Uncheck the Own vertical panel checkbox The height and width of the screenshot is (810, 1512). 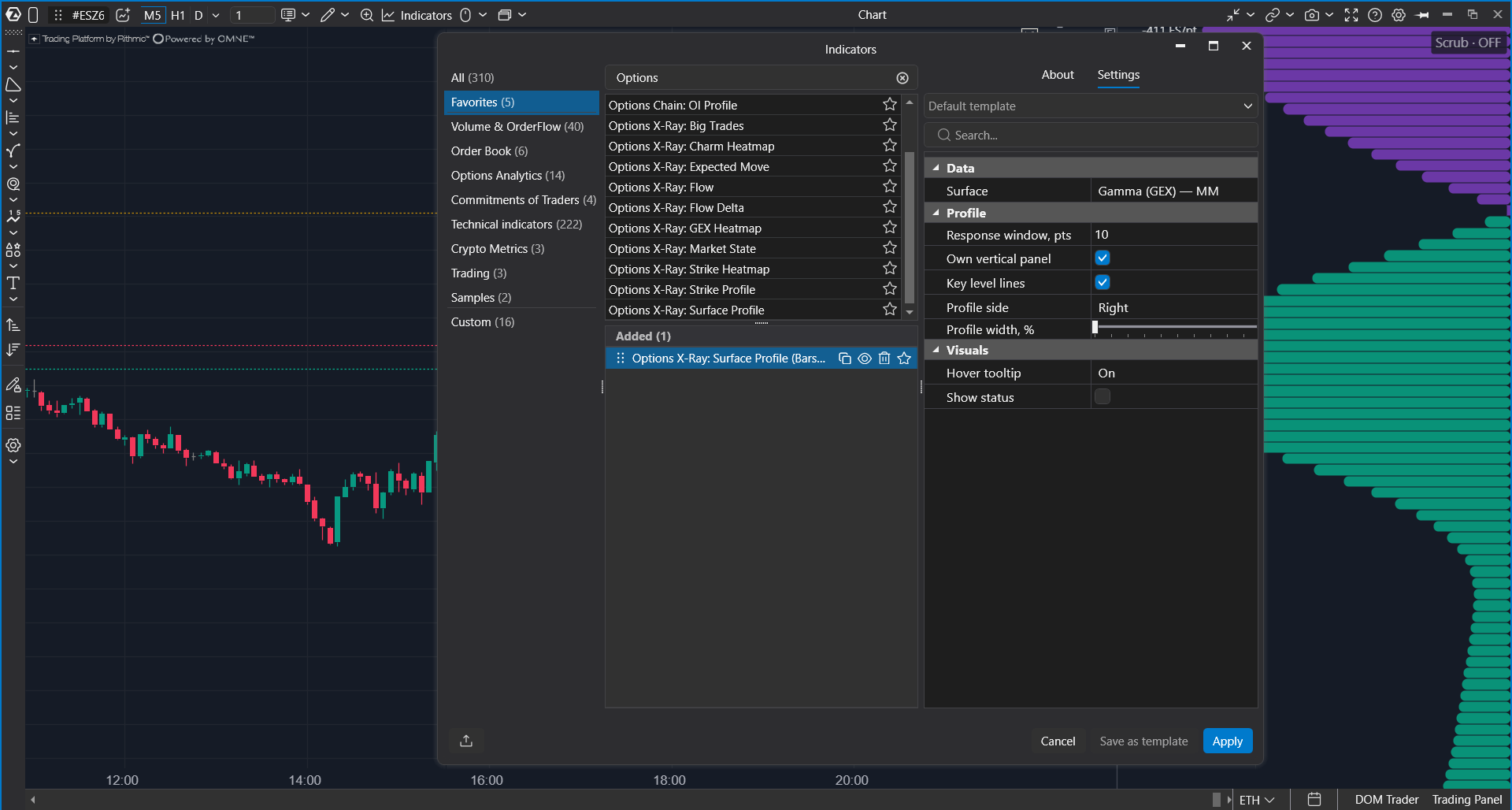coord(1102,258)
